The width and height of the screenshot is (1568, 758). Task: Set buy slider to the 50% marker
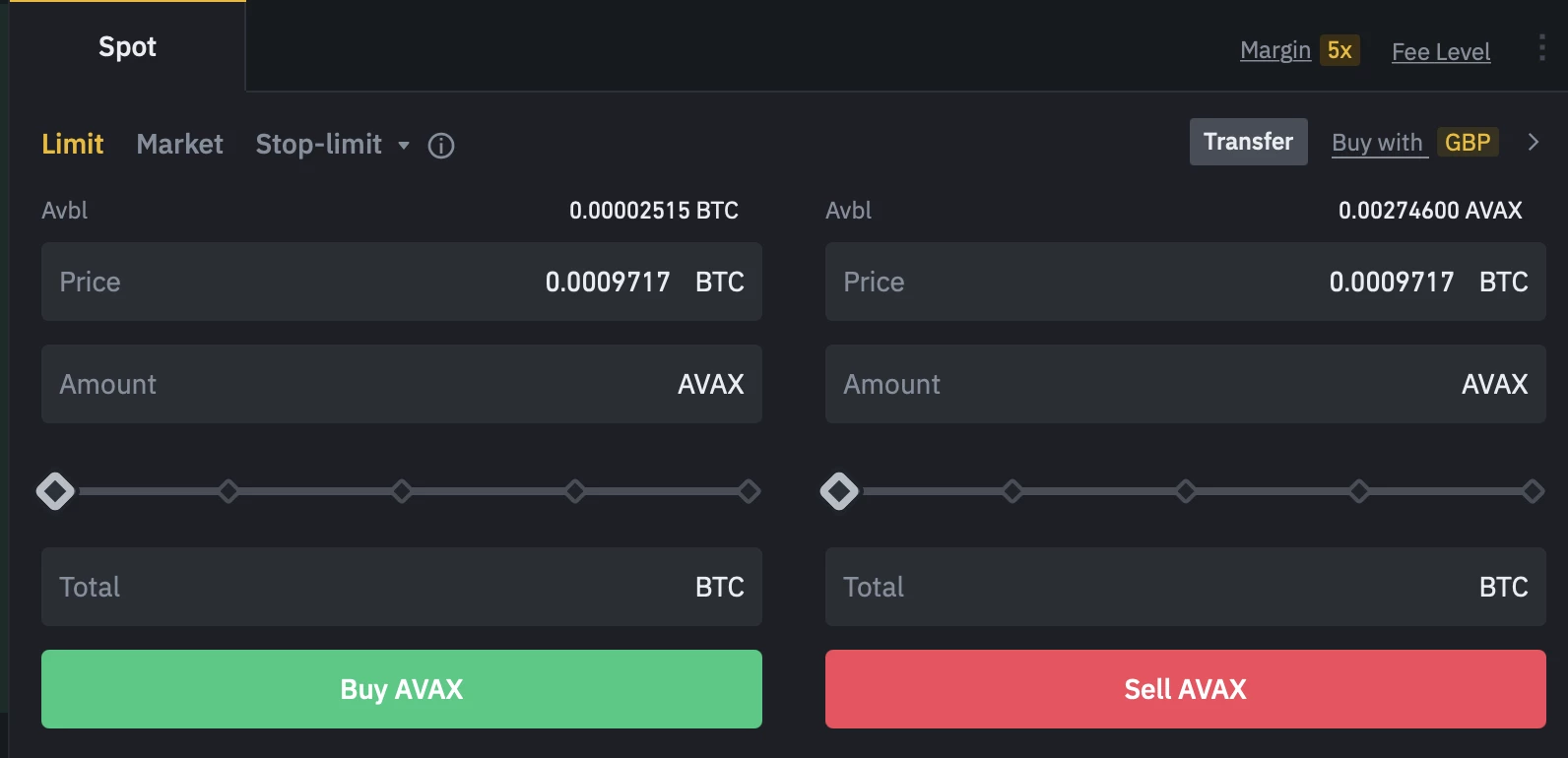tap(402, 490)
